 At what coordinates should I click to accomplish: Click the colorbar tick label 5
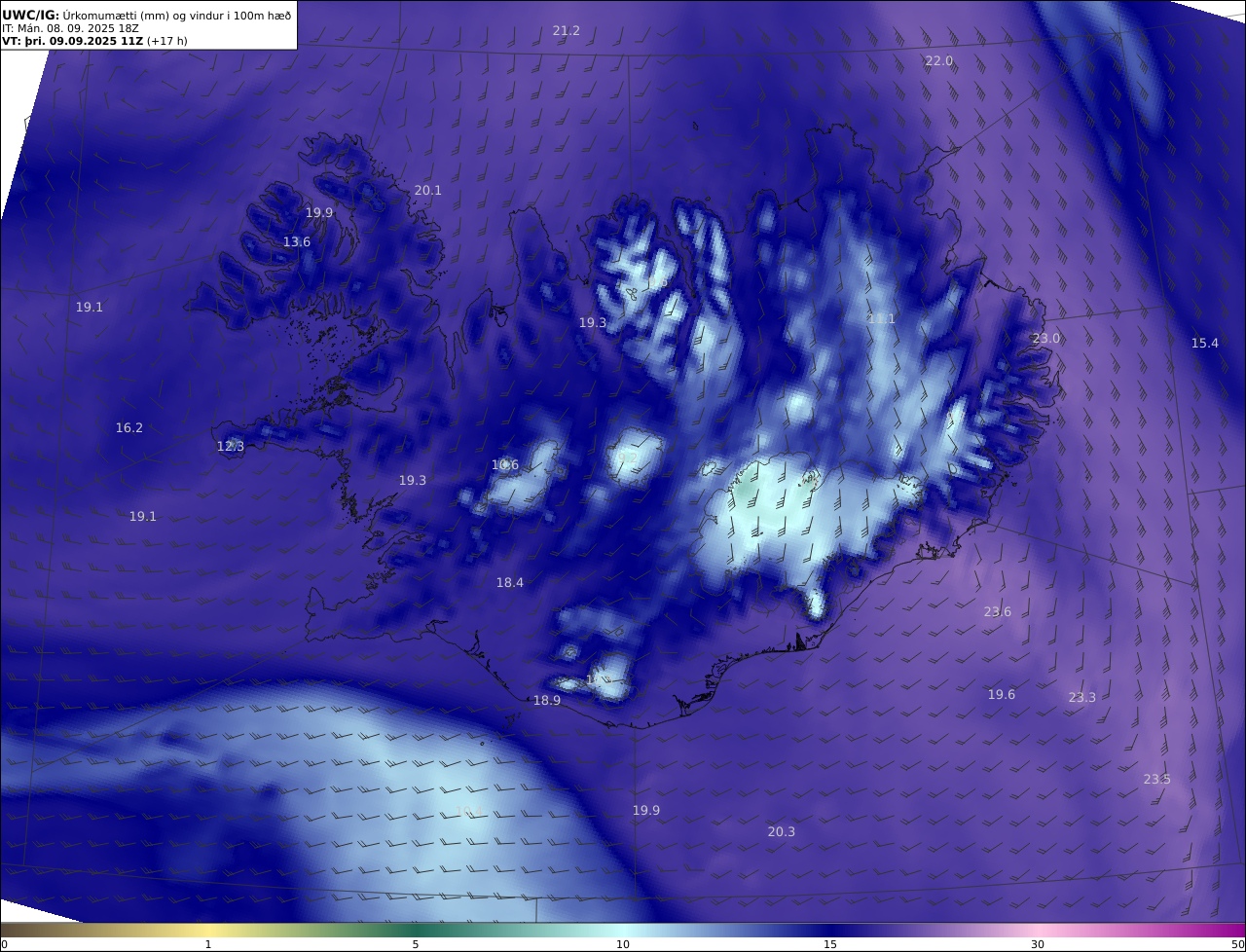[x=416, y=944]
